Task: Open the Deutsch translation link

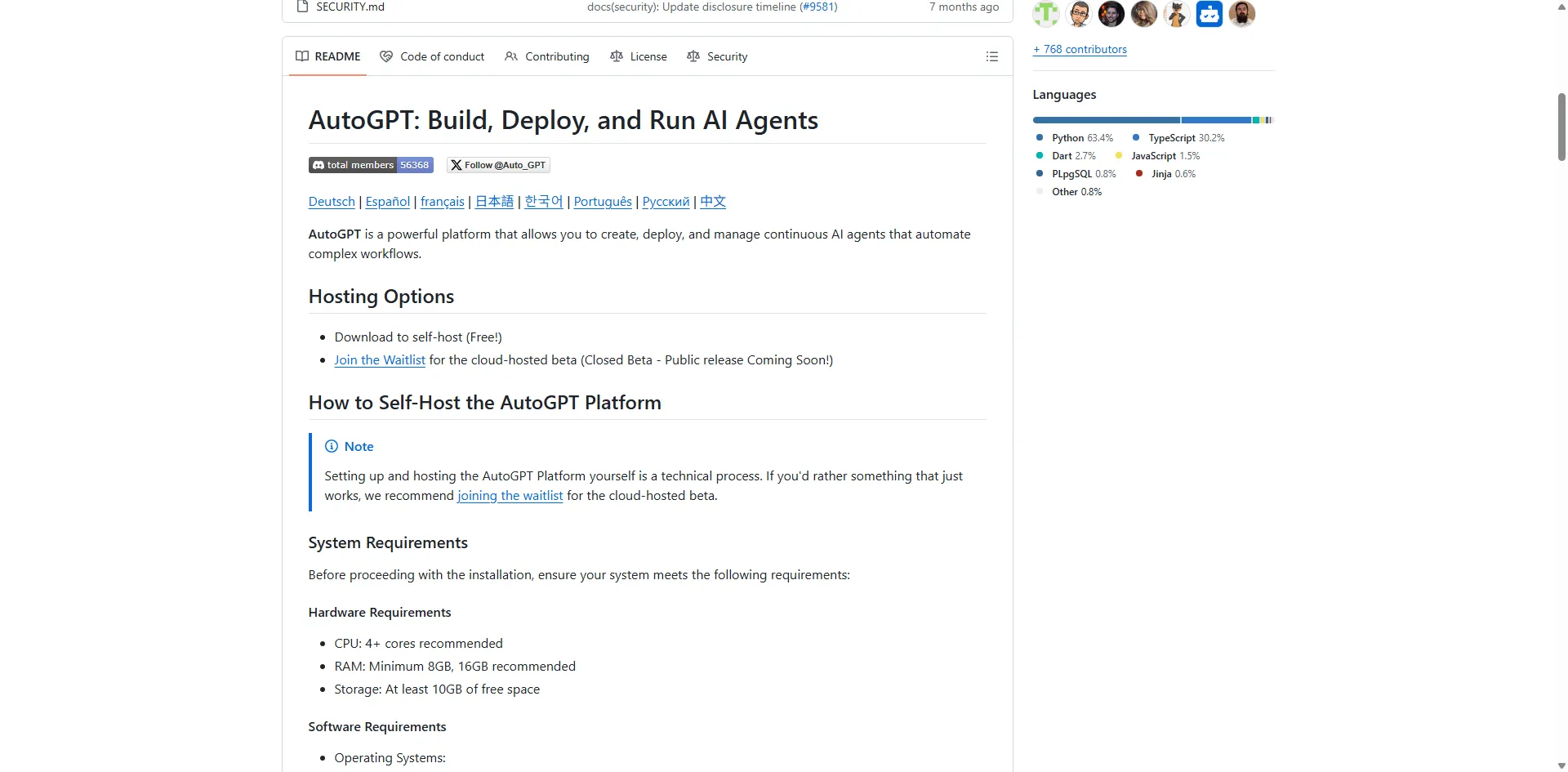Action: (332, 202)
